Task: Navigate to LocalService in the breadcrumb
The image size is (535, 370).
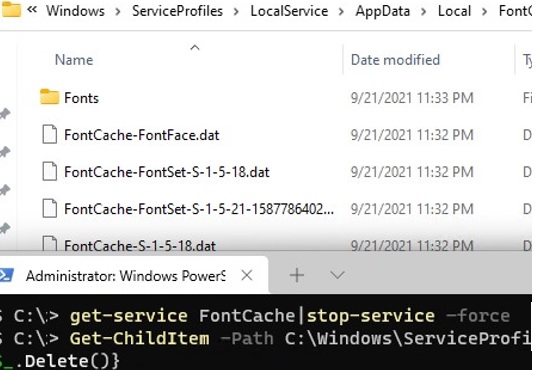Action: click(289, 11)
